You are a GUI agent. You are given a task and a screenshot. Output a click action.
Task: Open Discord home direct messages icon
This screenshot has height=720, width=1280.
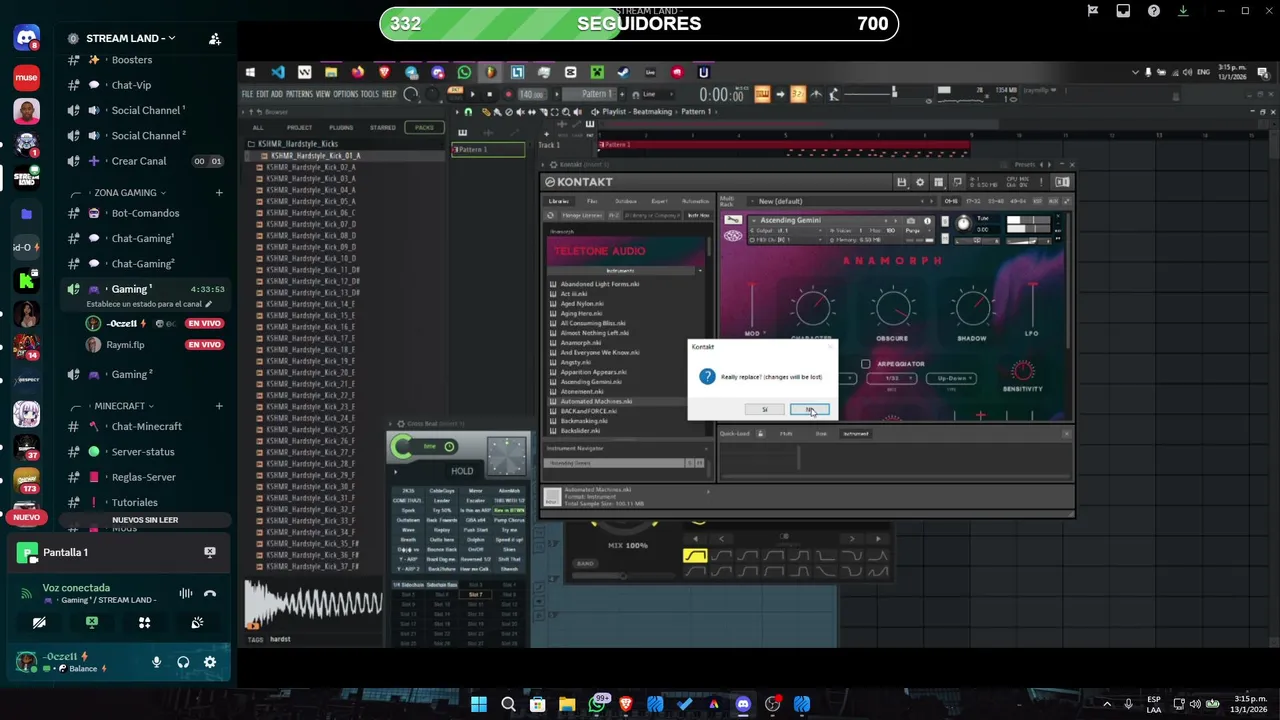pyautogui.click(x=27, y=39)
